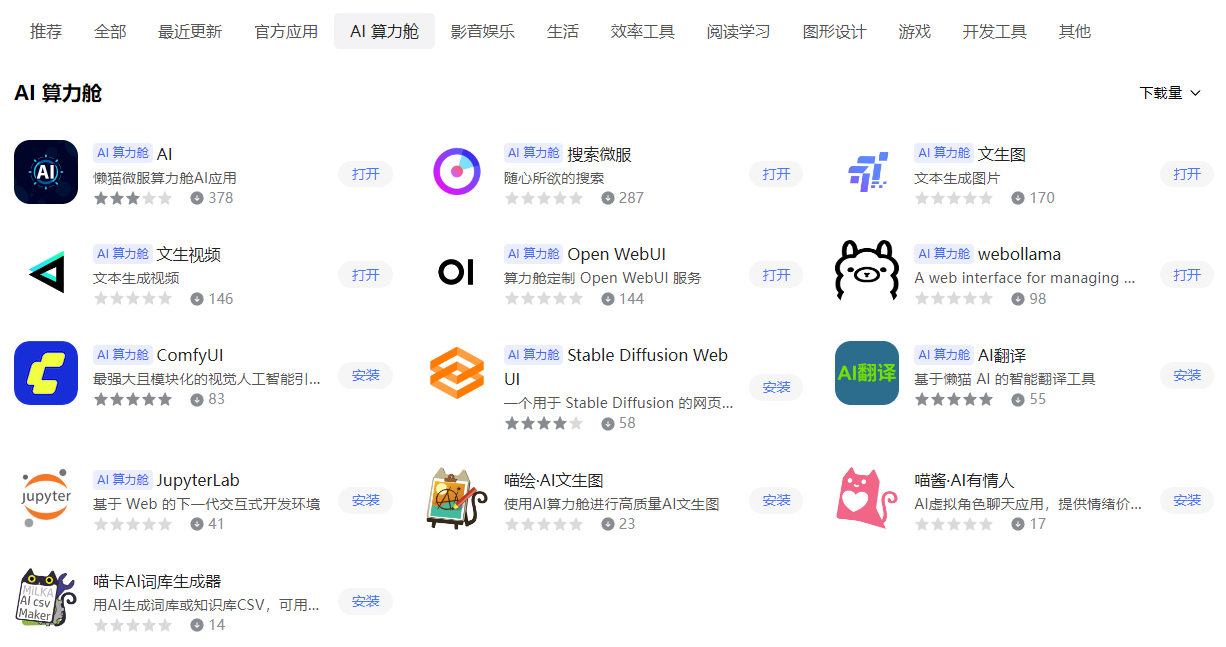Click the webollama llama icon
1226x647 pixels.
(x=867, y=271)
